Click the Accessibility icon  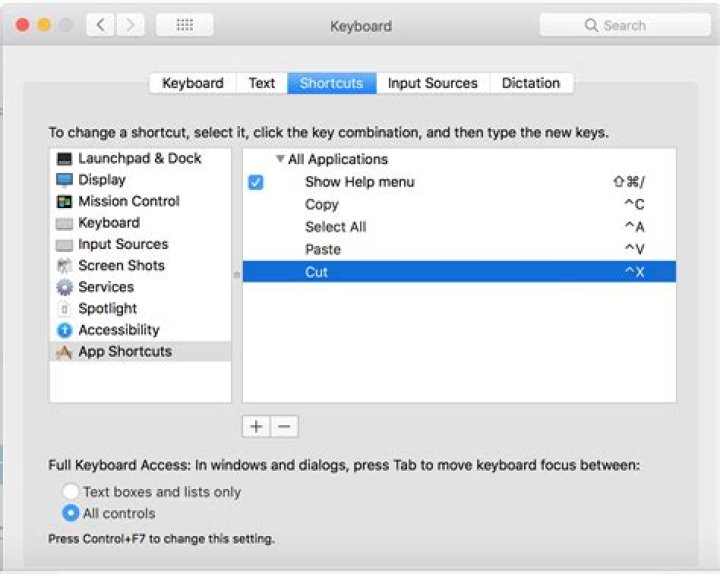[x=64, y=330]
